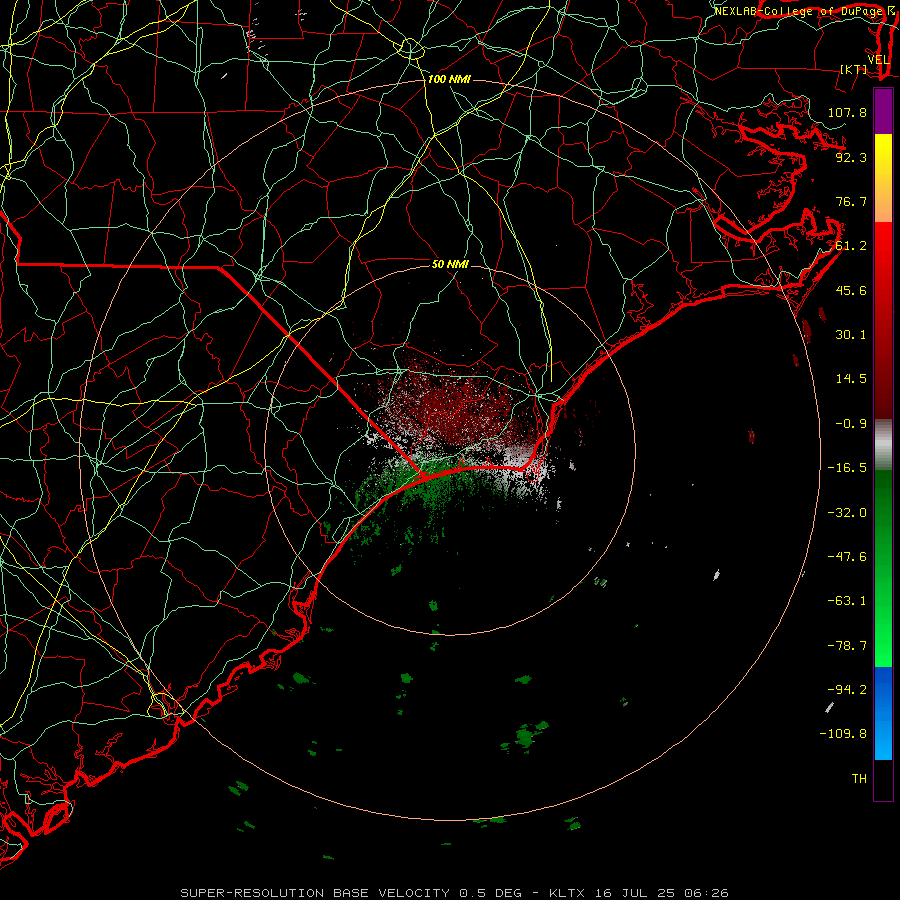The height and width of the screenshot is (900, 900).
Task: Click the -0.9 velocity scale value
Action: (x=851, y=424)
